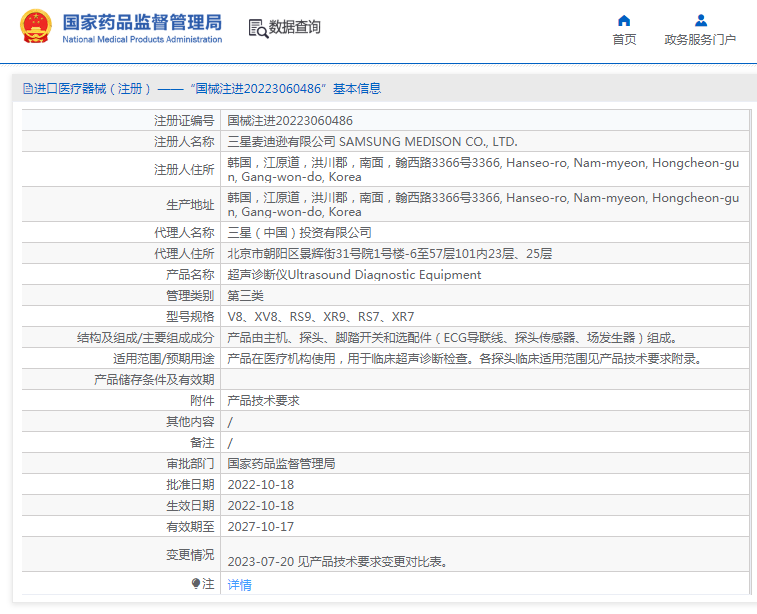Click the 型号规格 label
757x614 pixels.
[x=190, y=317]
